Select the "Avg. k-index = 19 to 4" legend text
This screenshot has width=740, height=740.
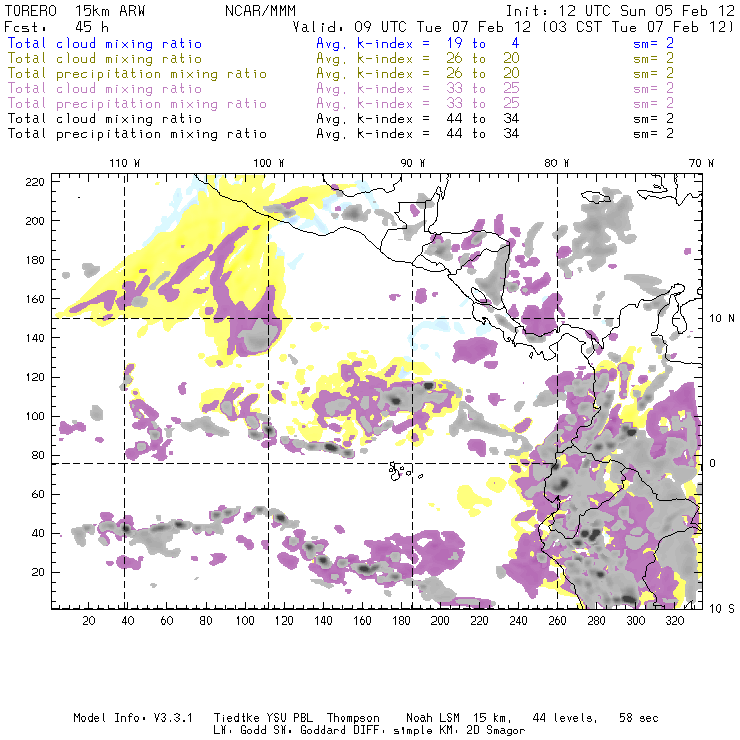coord(418,44)
